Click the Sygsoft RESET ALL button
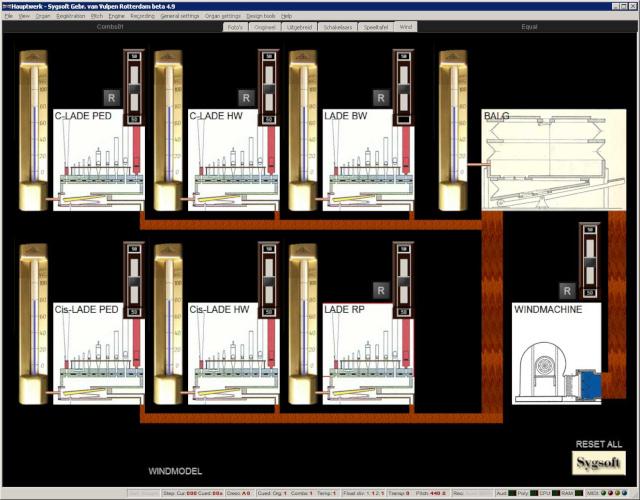 coord(599,462)
